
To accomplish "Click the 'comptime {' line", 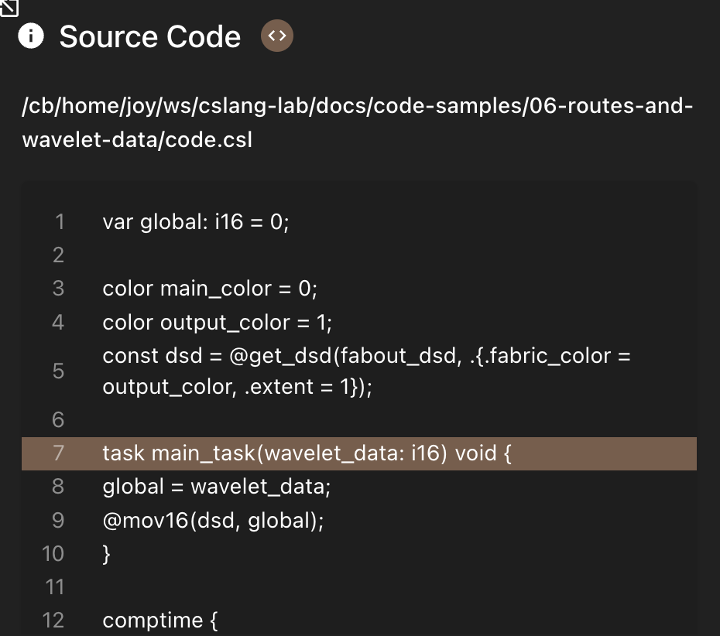I will coord(160,621).
